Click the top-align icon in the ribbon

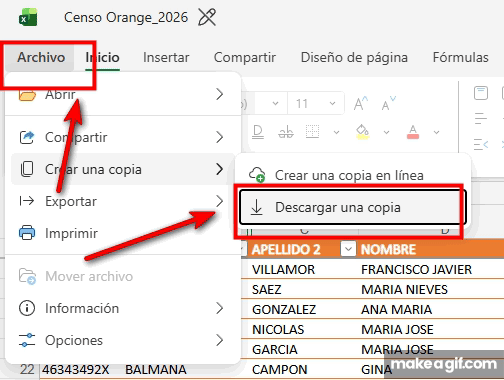pos(481,93)
